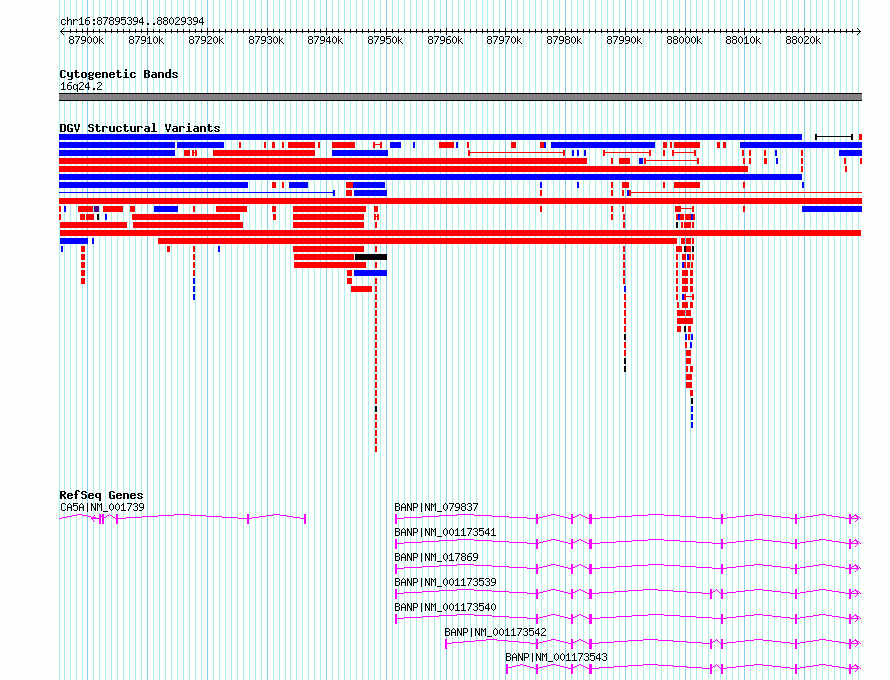Open the BANP|NM_001173540 transcript label

446,607
